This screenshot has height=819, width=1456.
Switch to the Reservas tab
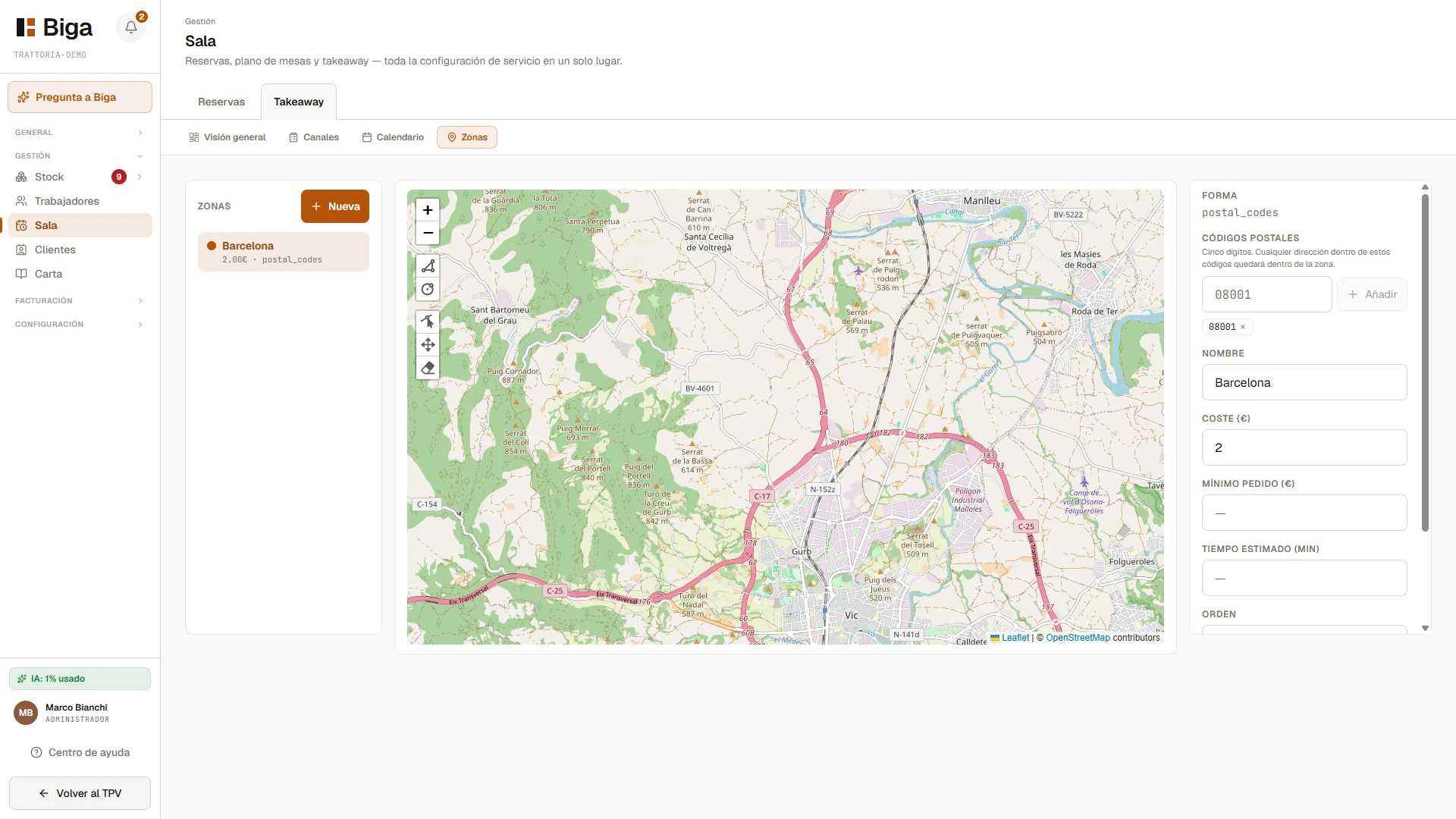[x=221, y=102]
